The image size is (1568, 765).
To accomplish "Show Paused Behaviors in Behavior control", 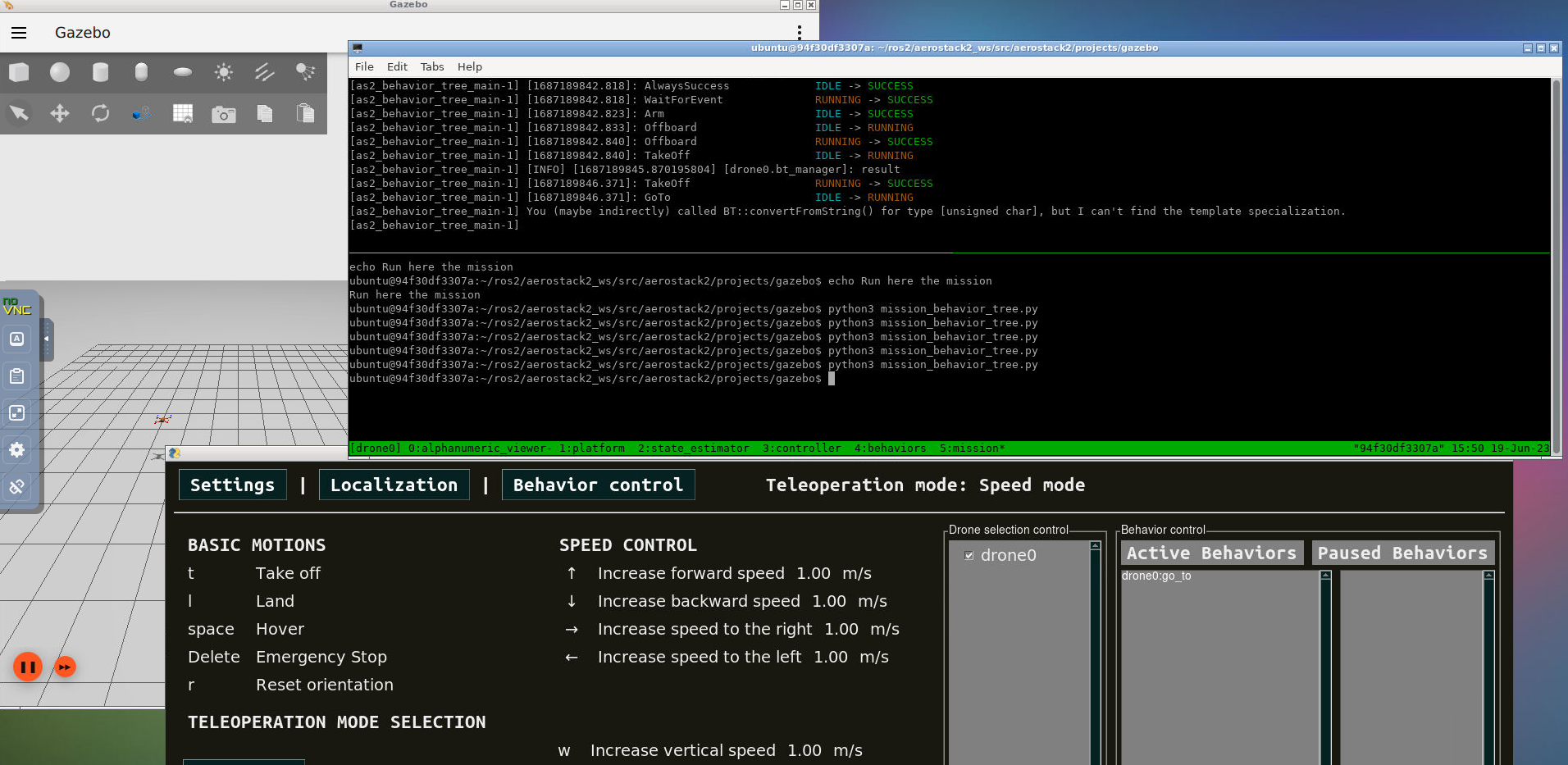I will coord(1402,553).
